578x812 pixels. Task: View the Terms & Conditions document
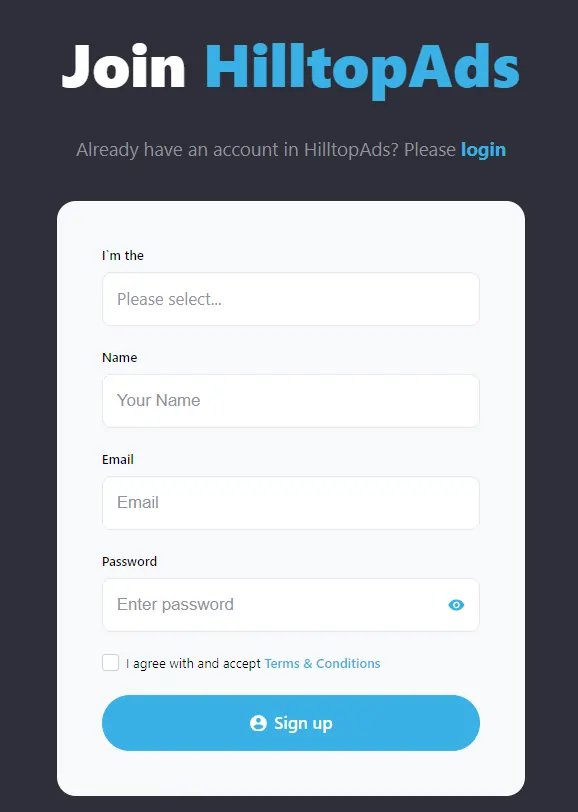tap(322, 663)
